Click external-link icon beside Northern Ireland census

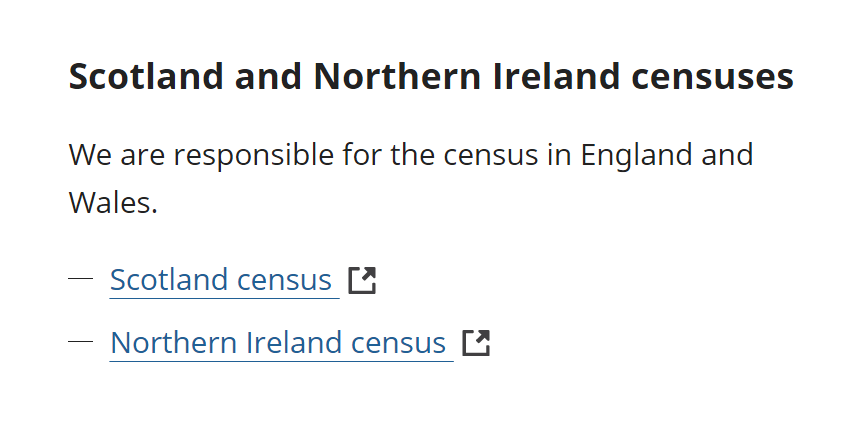pos(476,343)
